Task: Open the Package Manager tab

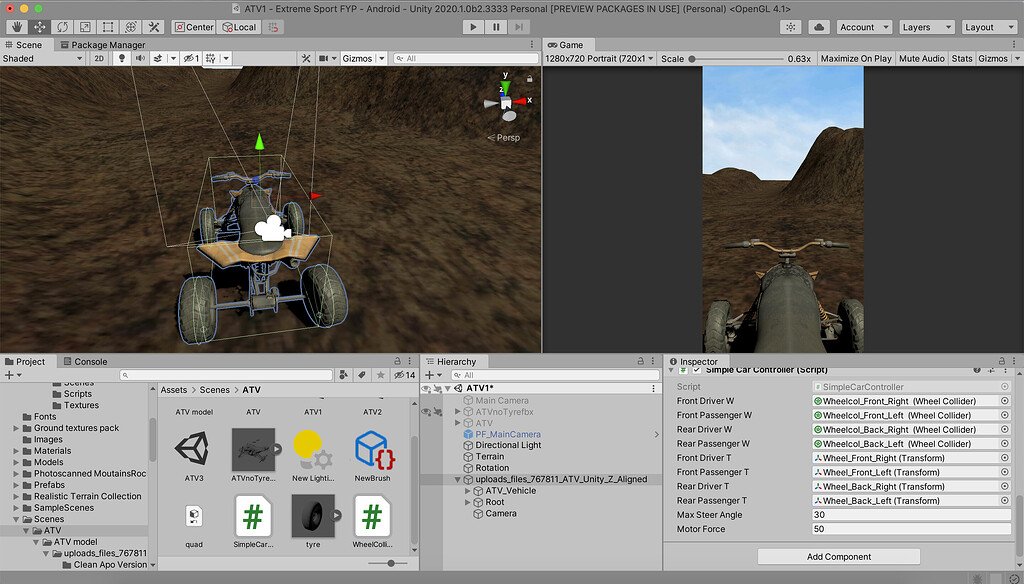Action: pos(110,44)
